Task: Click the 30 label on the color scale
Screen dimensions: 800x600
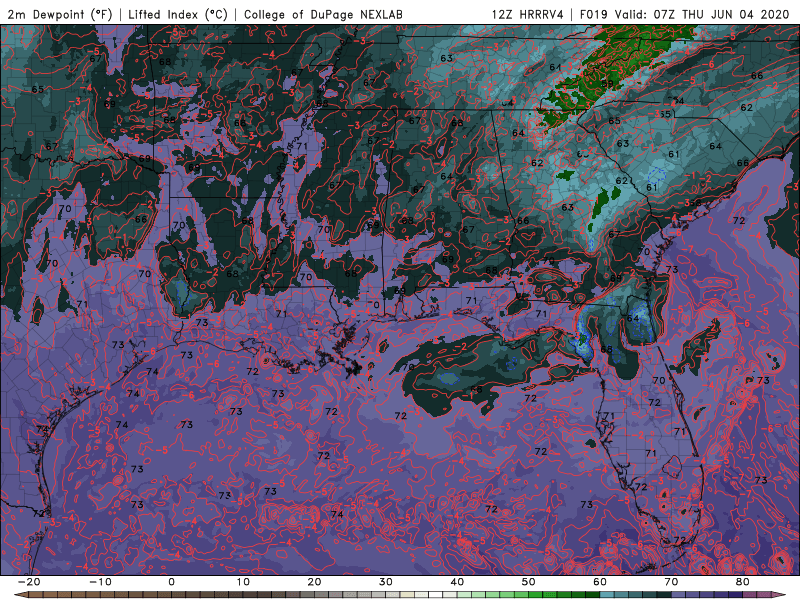Action: 386,582
